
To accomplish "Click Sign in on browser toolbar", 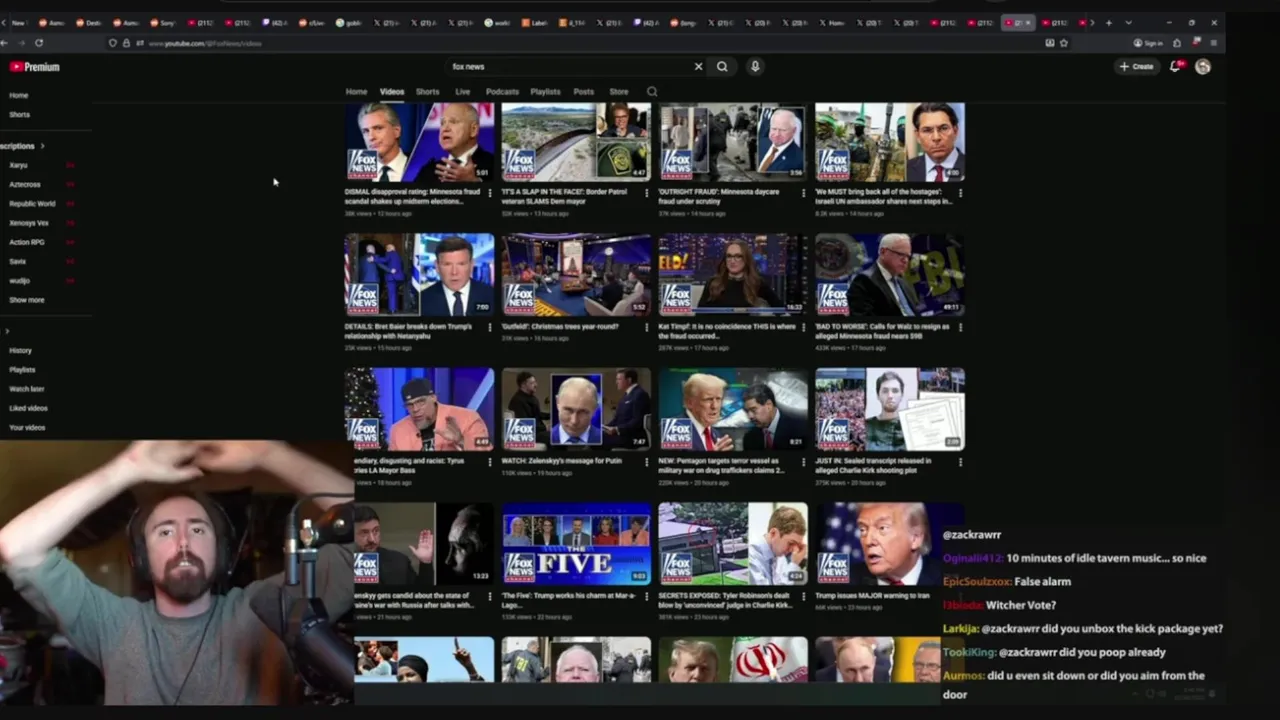I will click(1148, 43).
